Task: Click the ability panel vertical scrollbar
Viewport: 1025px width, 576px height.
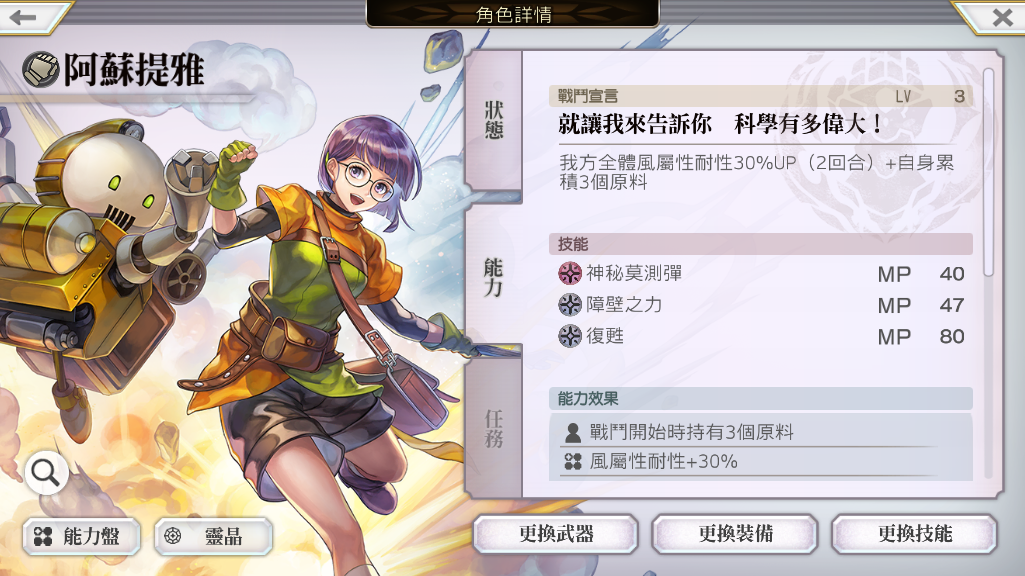Action: pyautogui.click(x=988, y=172)
